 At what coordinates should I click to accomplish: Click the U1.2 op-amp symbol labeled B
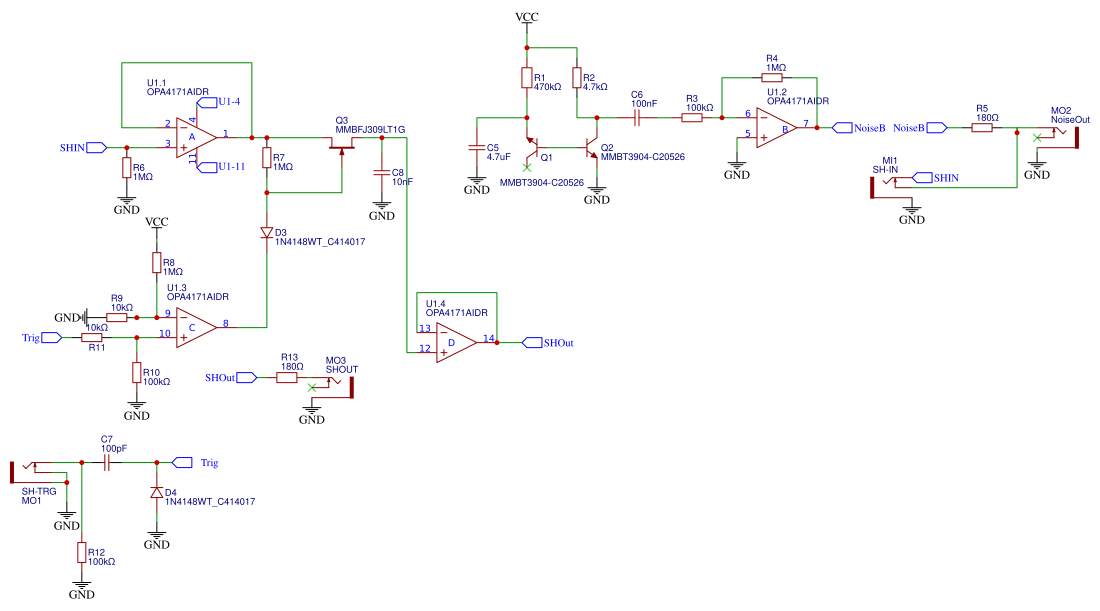pos(778,128)
